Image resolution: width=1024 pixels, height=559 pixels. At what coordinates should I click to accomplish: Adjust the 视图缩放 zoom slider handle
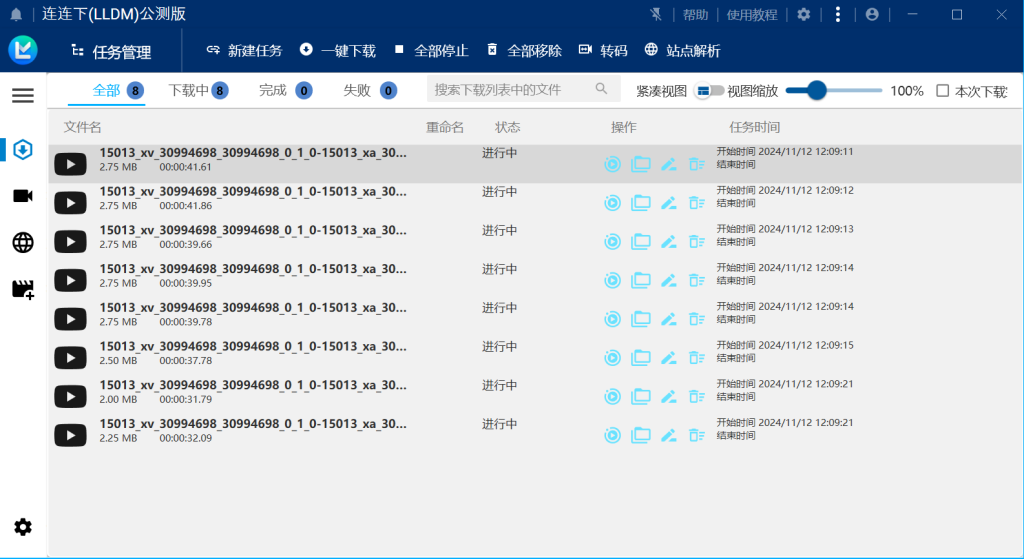pos(816,90)
